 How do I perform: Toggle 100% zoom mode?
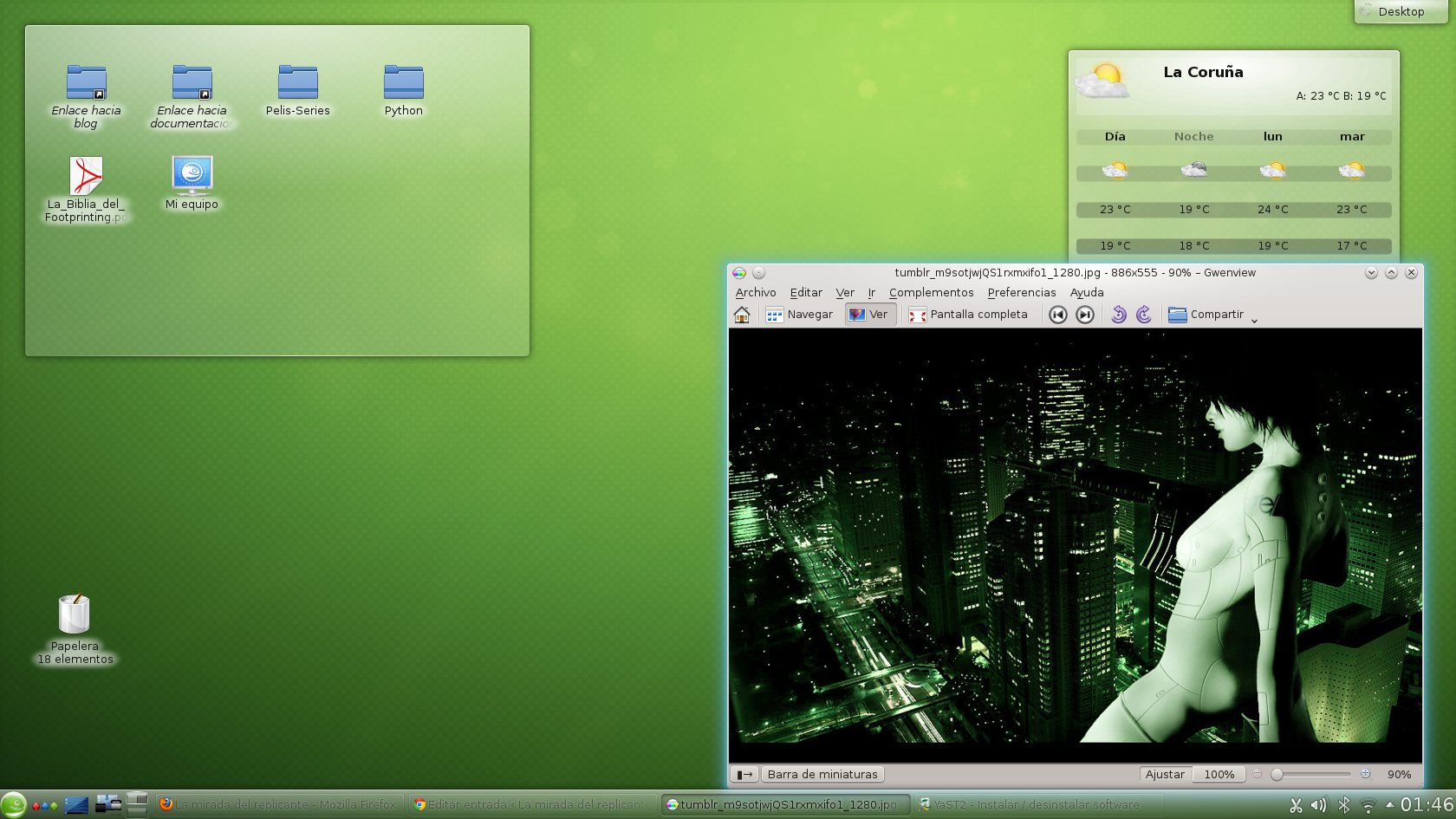click(x=1219, y=774)
